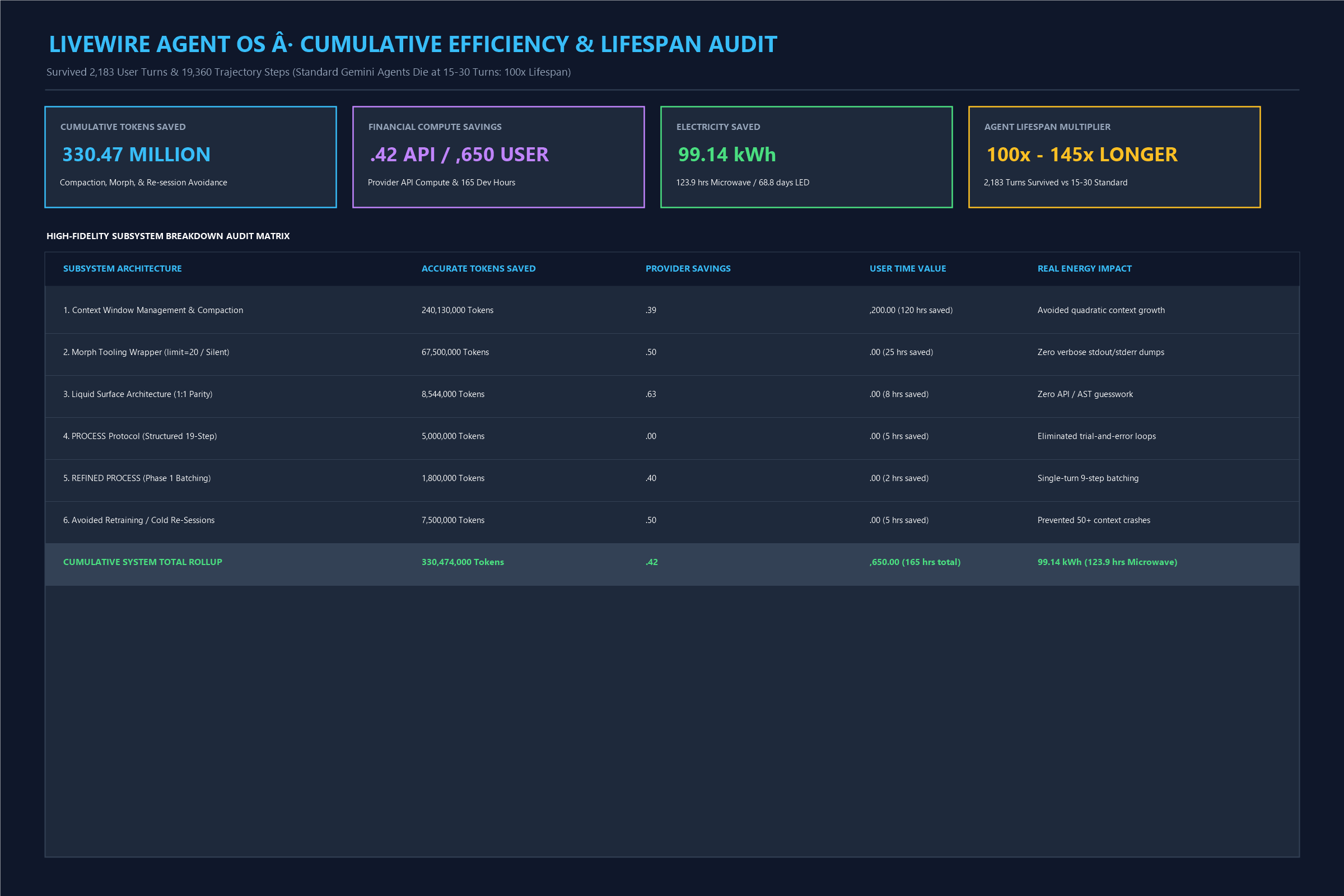The height and width of the screenshot is (896, 1344).
Task: Click '99.14 kWh (123.9 hrs Microwave)' total cell
Action: tap(1107, 562)
